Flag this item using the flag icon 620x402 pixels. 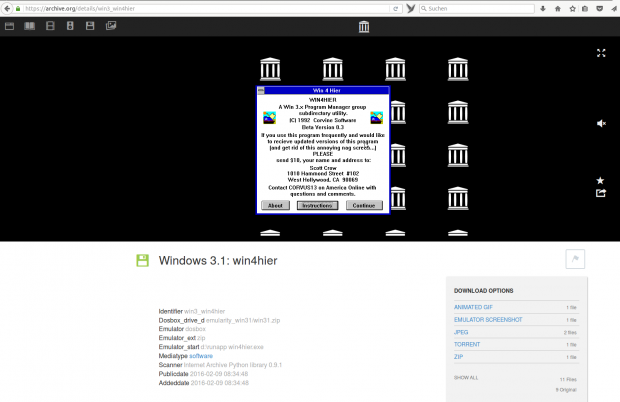point(575,259)
